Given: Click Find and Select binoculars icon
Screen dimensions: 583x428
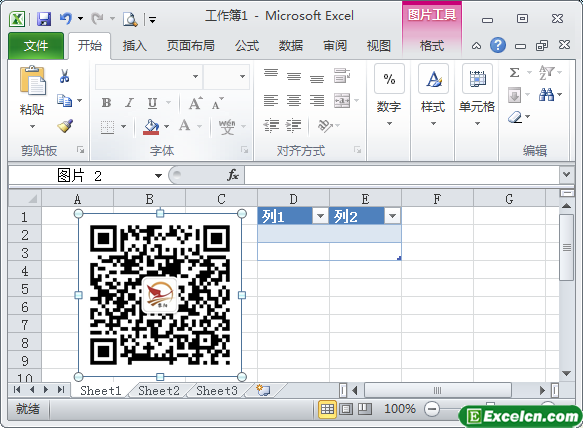Looking at the screenshot, I should [x=547, y=95].
